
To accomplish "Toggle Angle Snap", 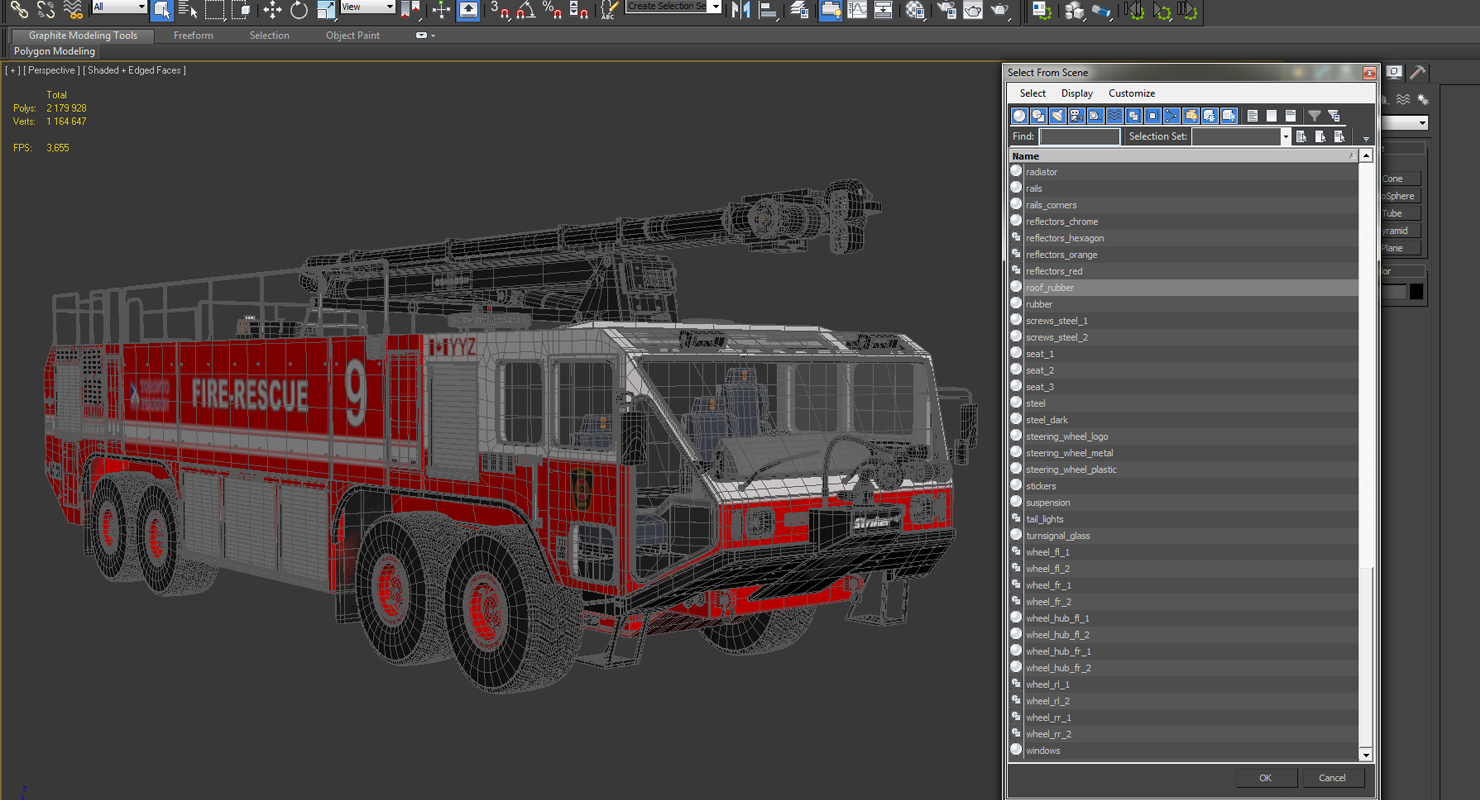I will point(526,10).
